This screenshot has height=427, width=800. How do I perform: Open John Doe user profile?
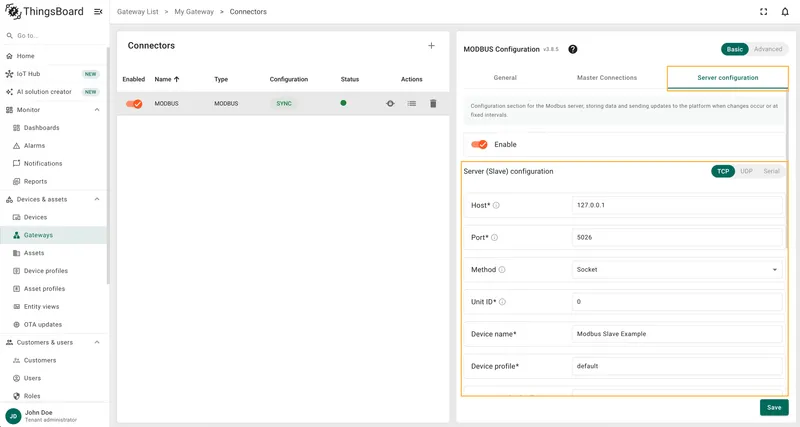pyautogui.click(x=54, y=416)
